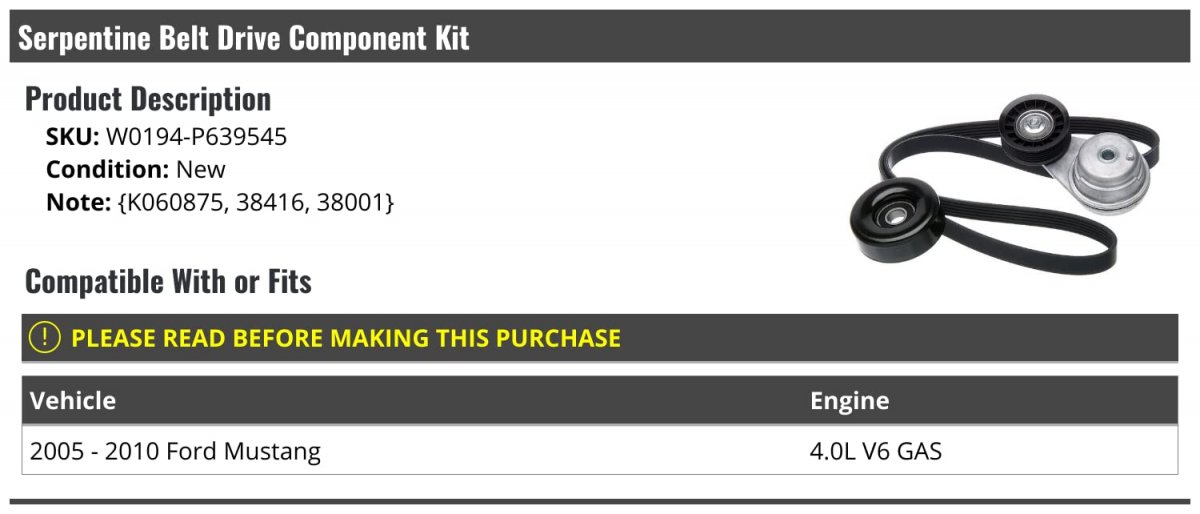Select SKU number W0194-P639545

pos(196,137)
